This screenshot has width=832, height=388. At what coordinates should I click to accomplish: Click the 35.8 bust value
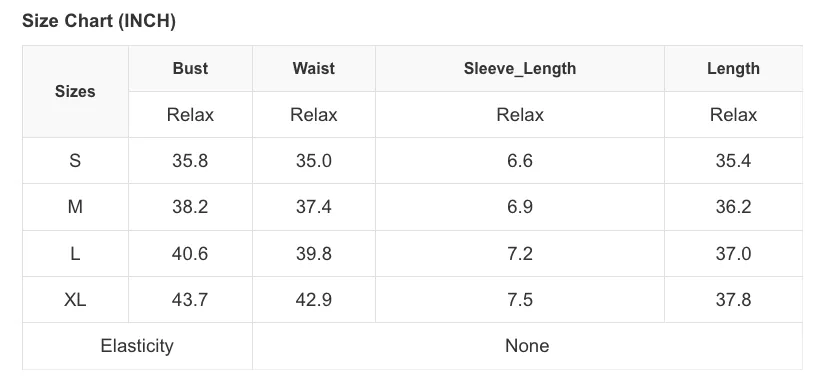click(190, 160)
